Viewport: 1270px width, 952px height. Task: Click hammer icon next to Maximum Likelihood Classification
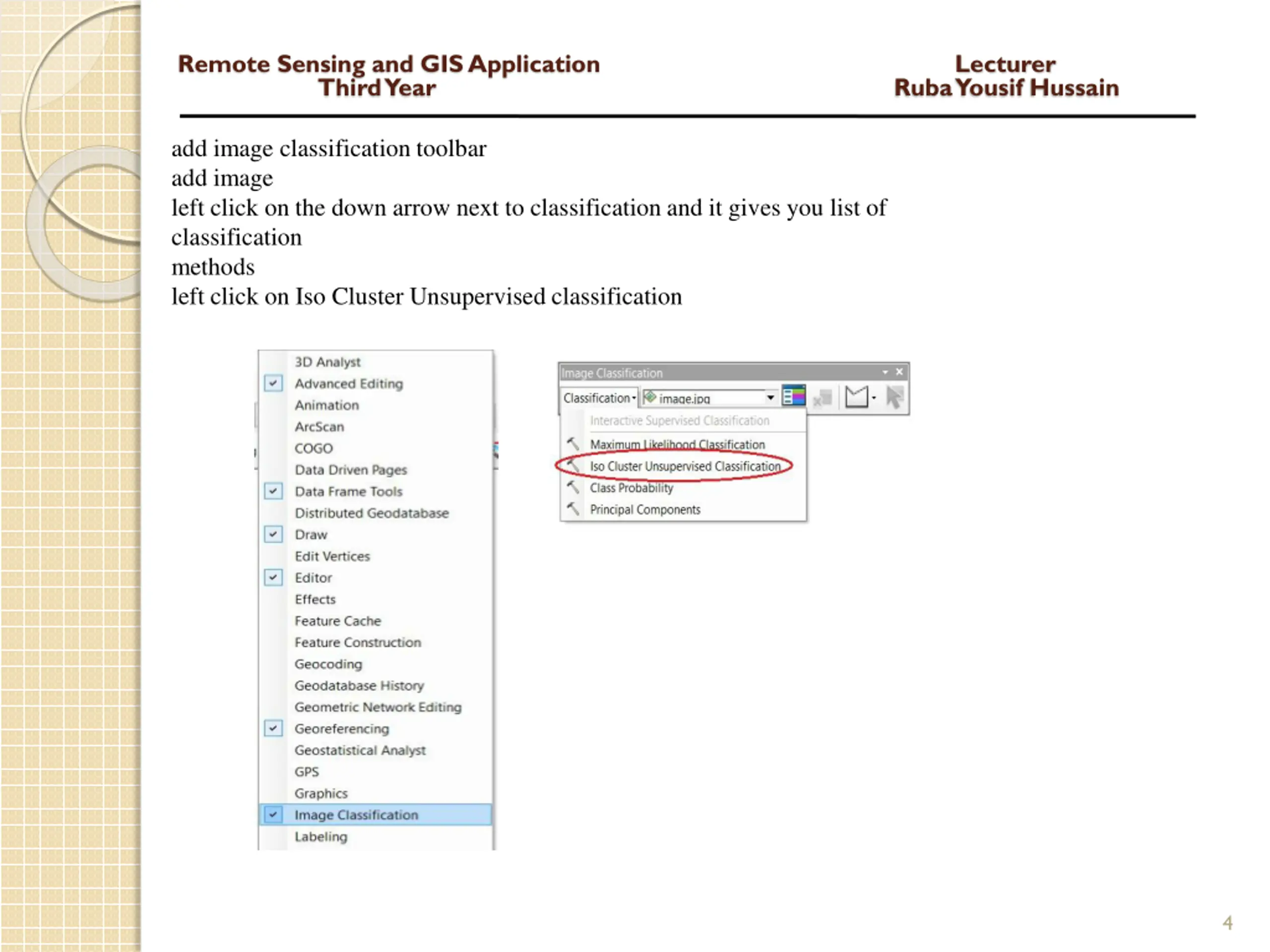[573, 444]
